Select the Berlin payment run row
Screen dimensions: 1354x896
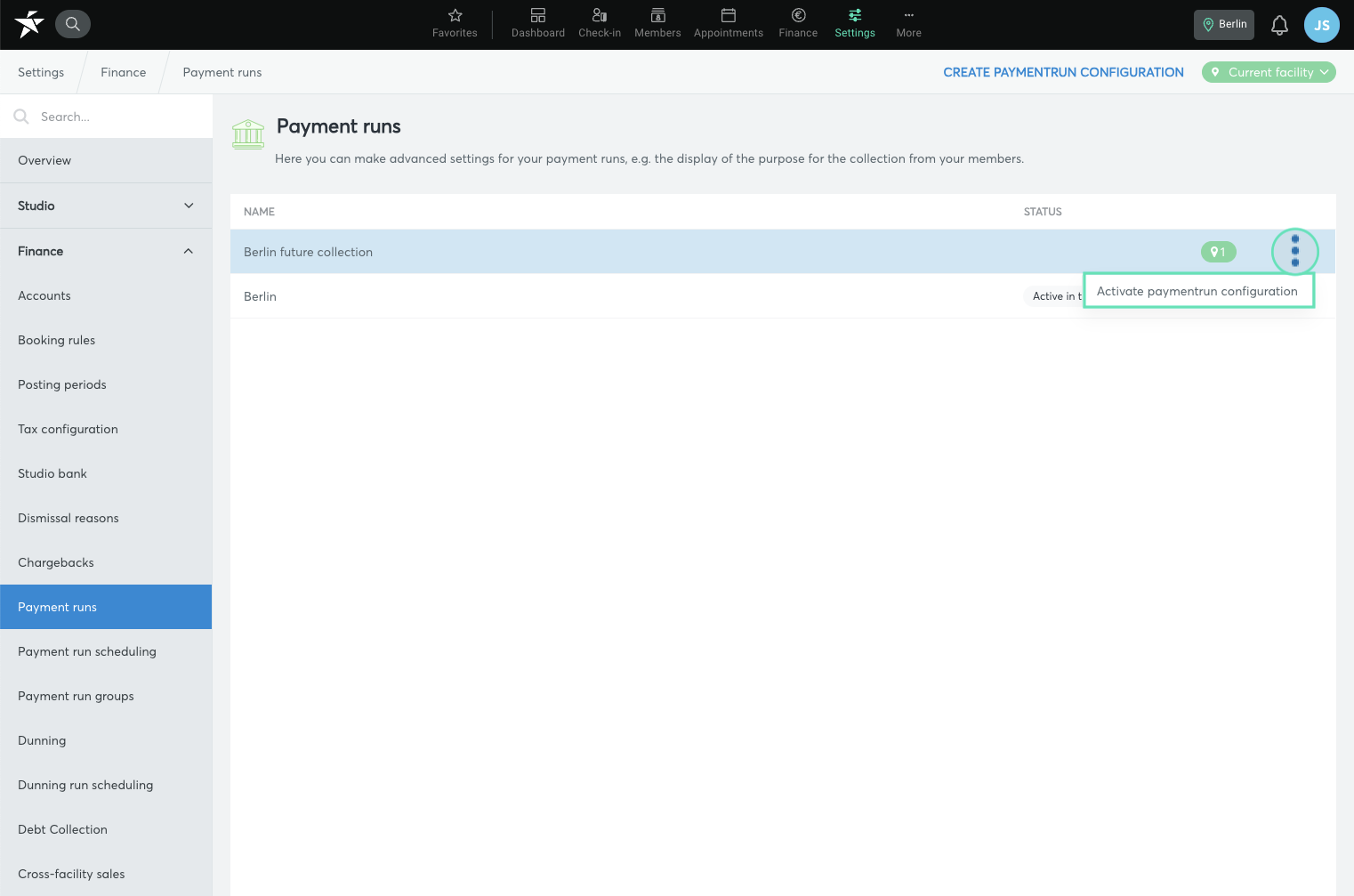pyautogui.click(x=783, y=296)
